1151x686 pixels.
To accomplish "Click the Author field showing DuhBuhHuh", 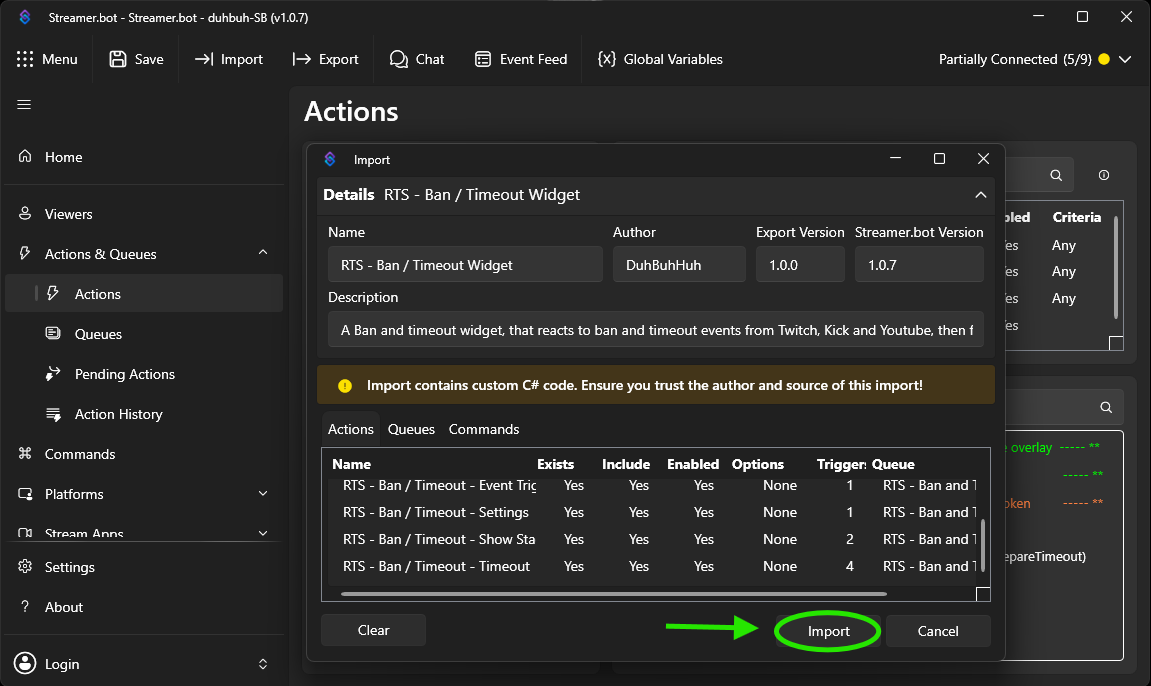I will [x=679, y=265].
